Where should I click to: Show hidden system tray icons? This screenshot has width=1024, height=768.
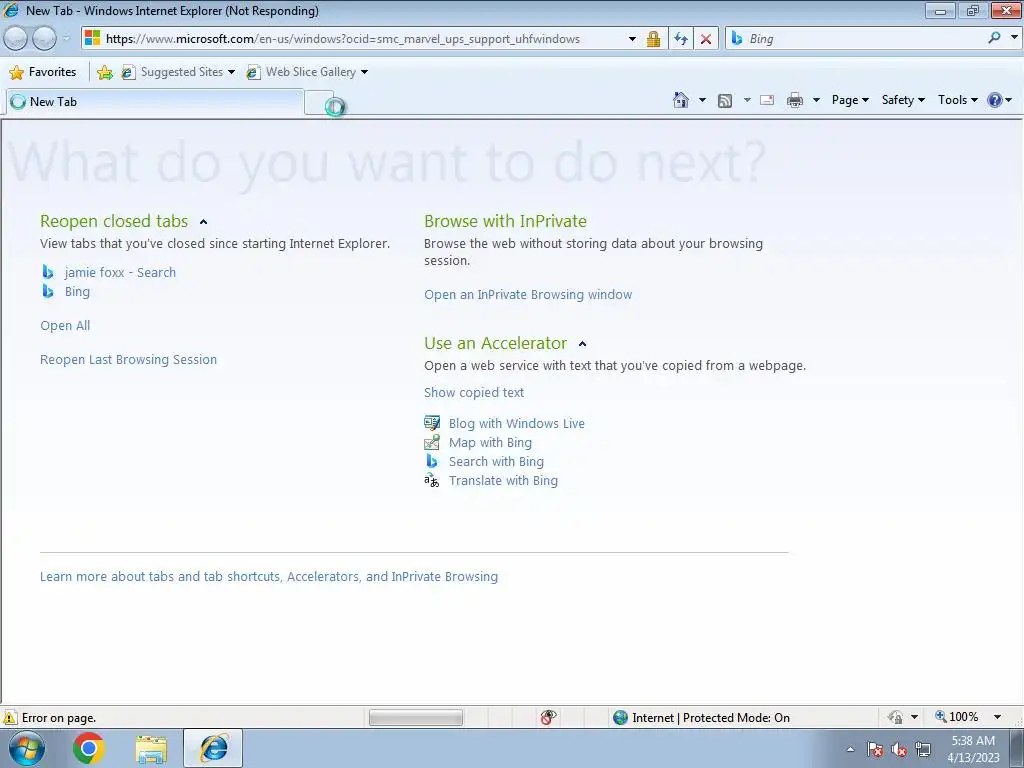(850, 750)
